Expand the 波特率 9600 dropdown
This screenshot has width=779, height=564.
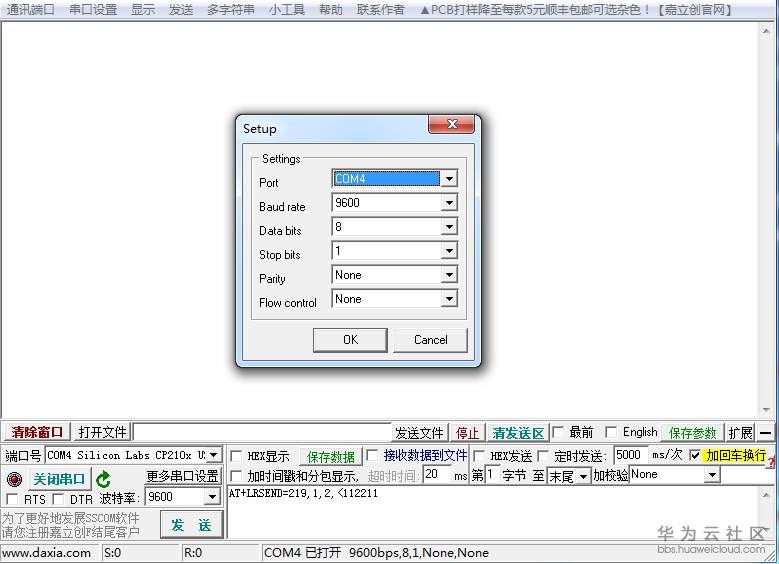click(212, 497)
